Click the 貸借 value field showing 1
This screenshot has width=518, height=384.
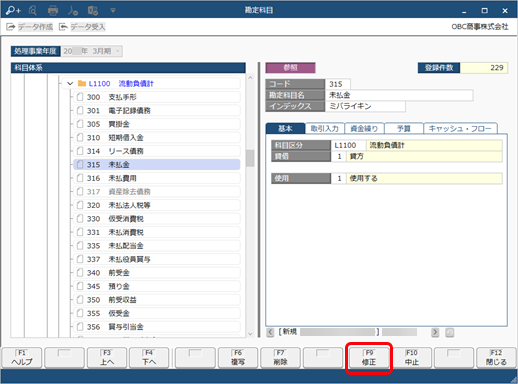[x=339, y=156]
